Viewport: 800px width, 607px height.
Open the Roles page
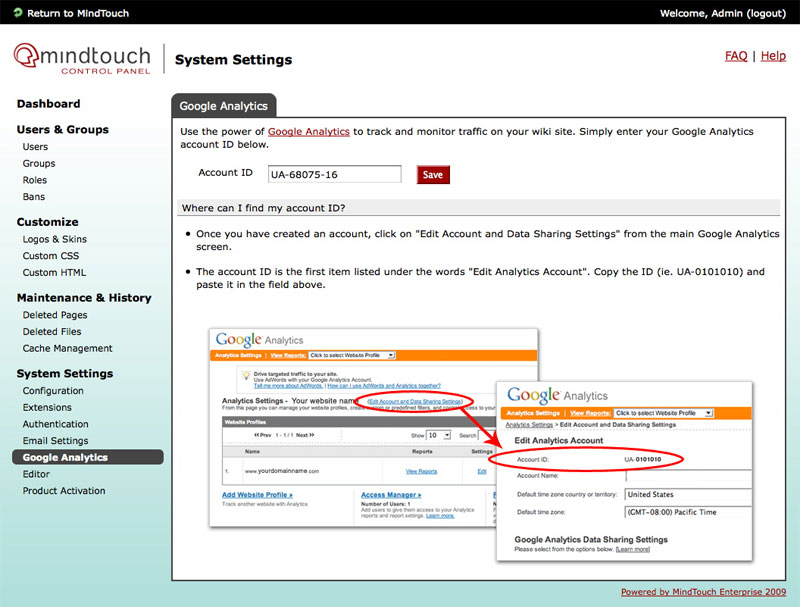point(35,180)
